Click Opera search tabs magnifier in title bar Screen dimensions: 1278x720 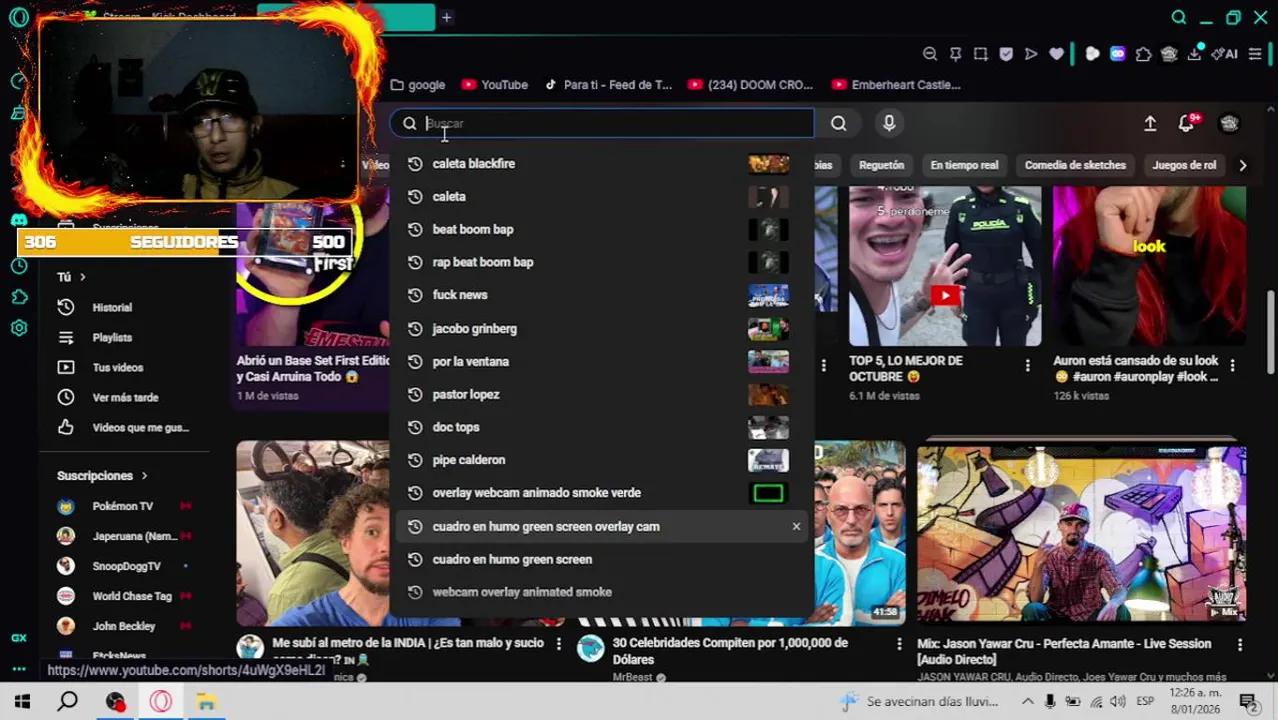(x=1179, y=17)
